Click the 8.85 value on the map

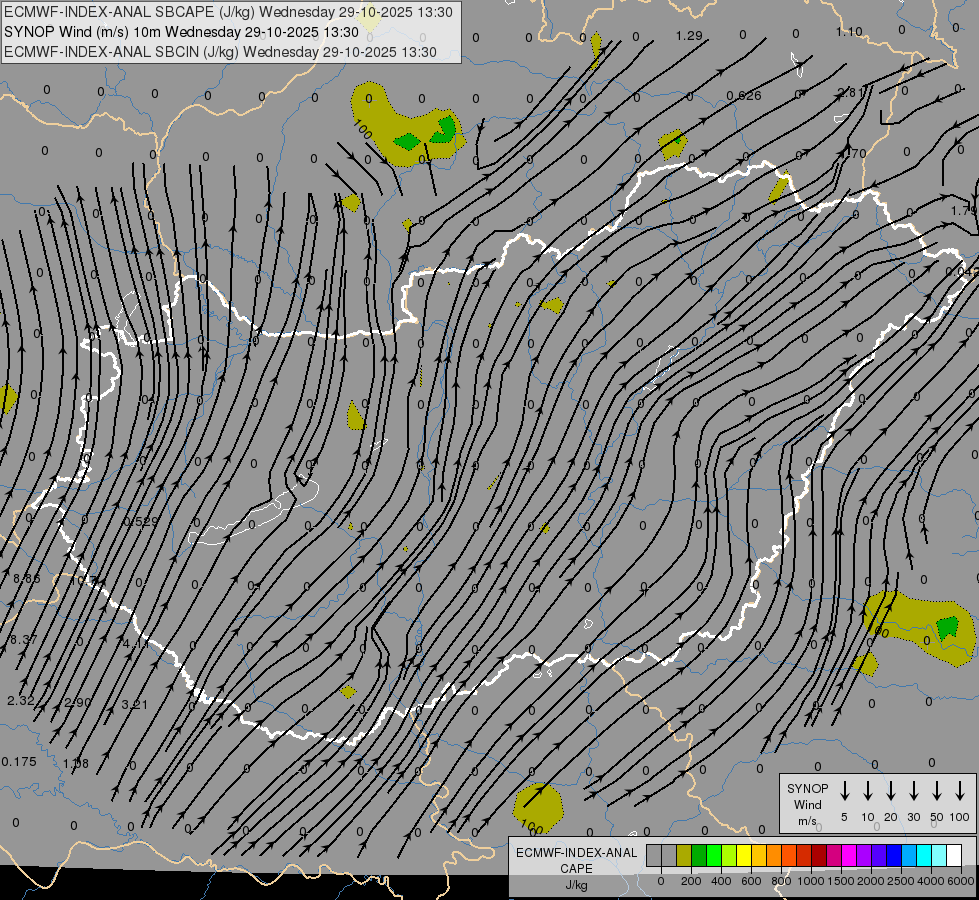(x=27, y=578)
